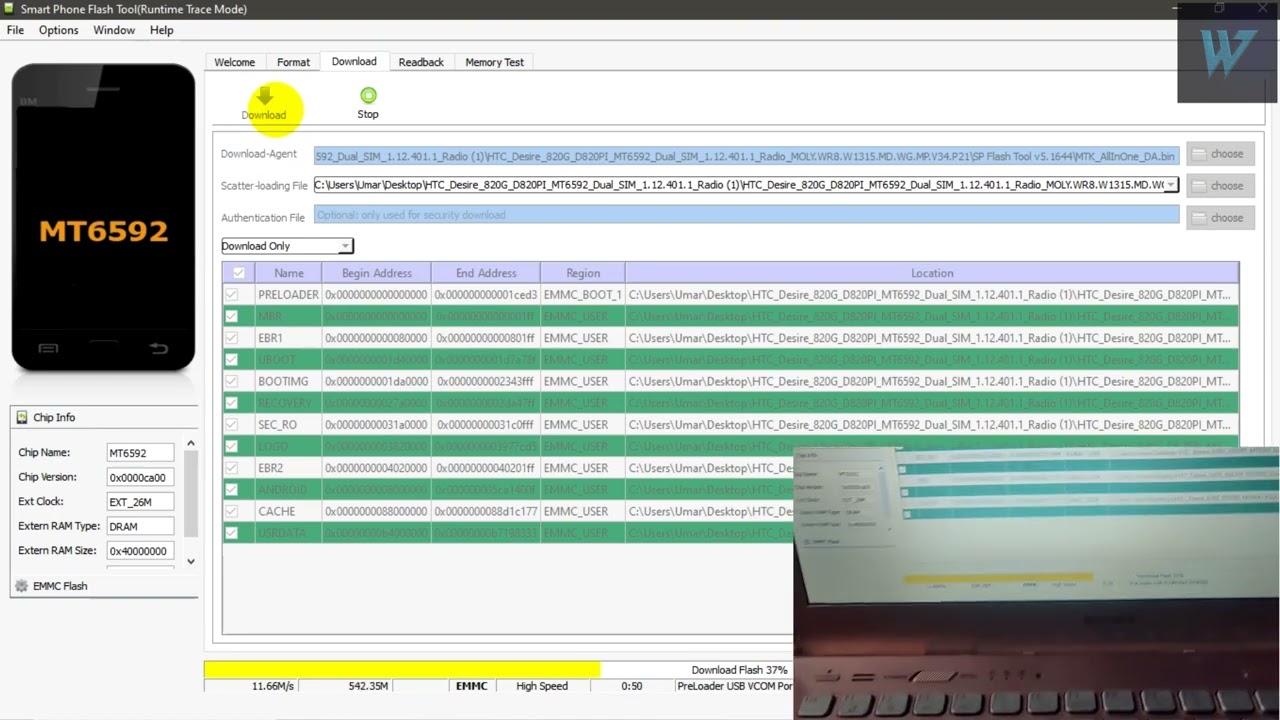This screenshot has width=1280, height=720.
Task: Toggle the ANDROID row checkbox
Action: pyautogui.click(x=232, y=490)
